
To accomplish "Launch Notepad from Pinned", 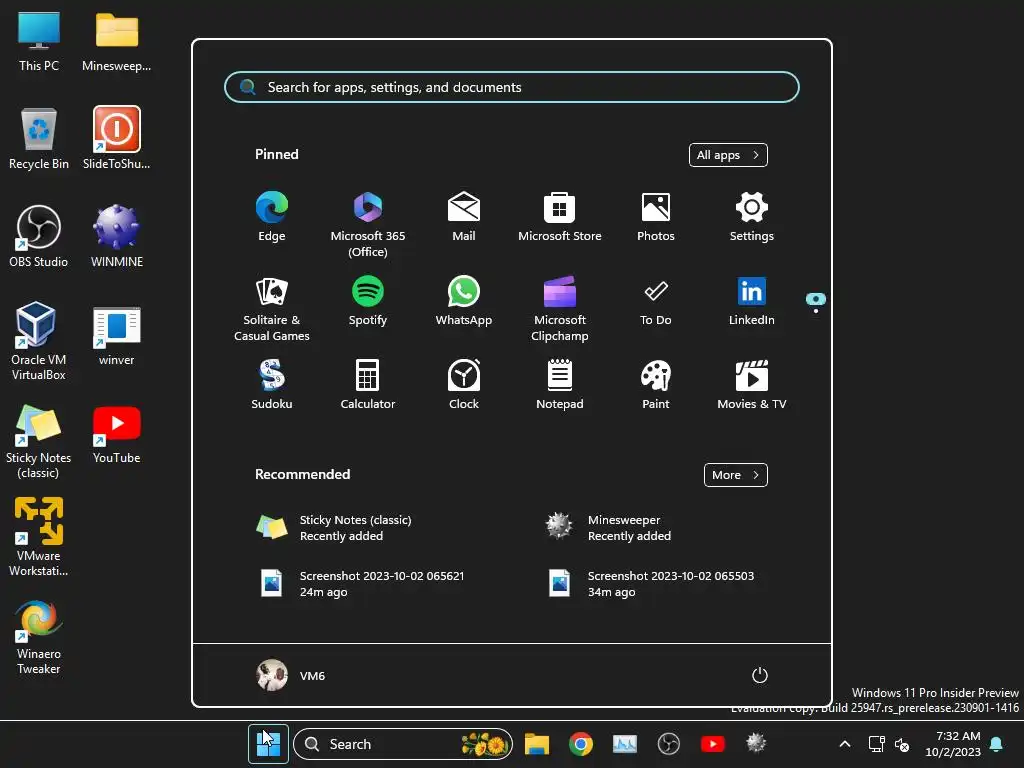I will click(560, 385).
